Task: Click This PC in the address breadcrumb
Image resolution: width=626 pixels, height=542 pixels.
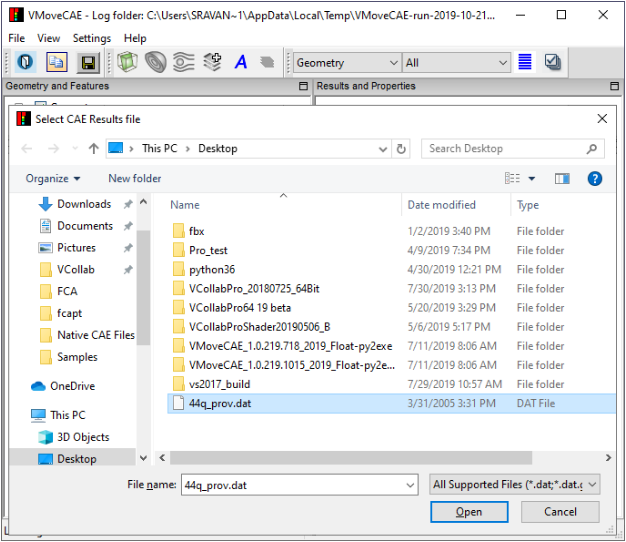Action: point(160,148)
